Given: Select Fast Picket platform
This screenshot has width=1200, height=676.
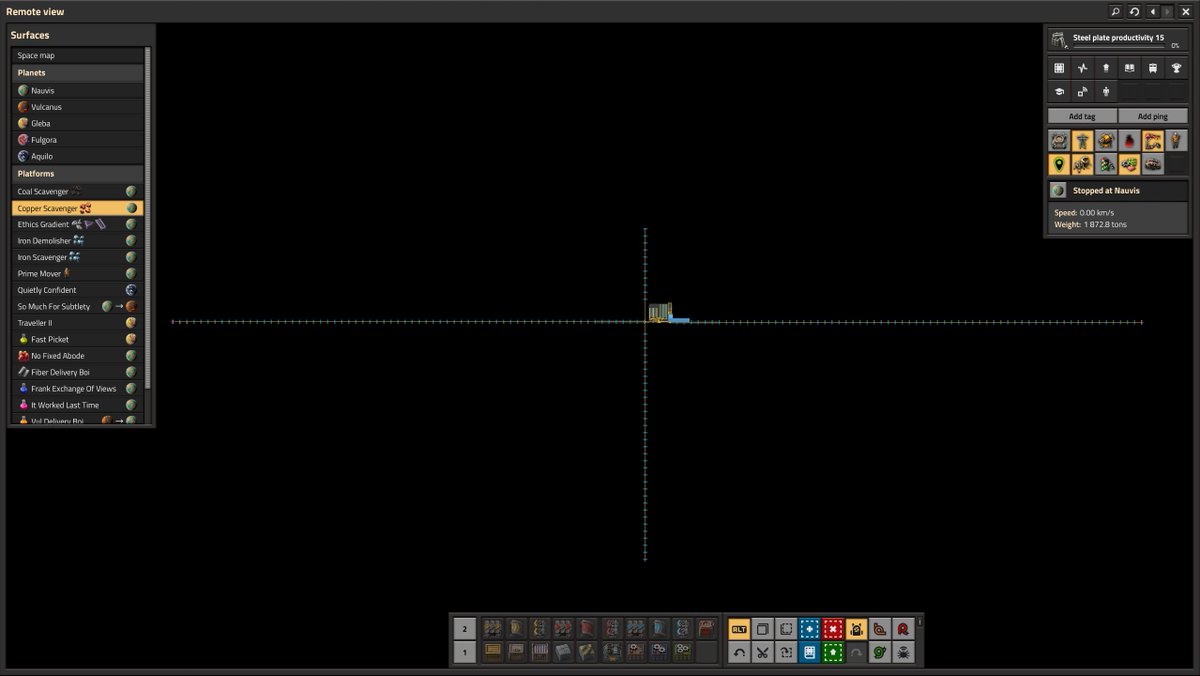Looking at the screenshot, I should pos(78,339).
